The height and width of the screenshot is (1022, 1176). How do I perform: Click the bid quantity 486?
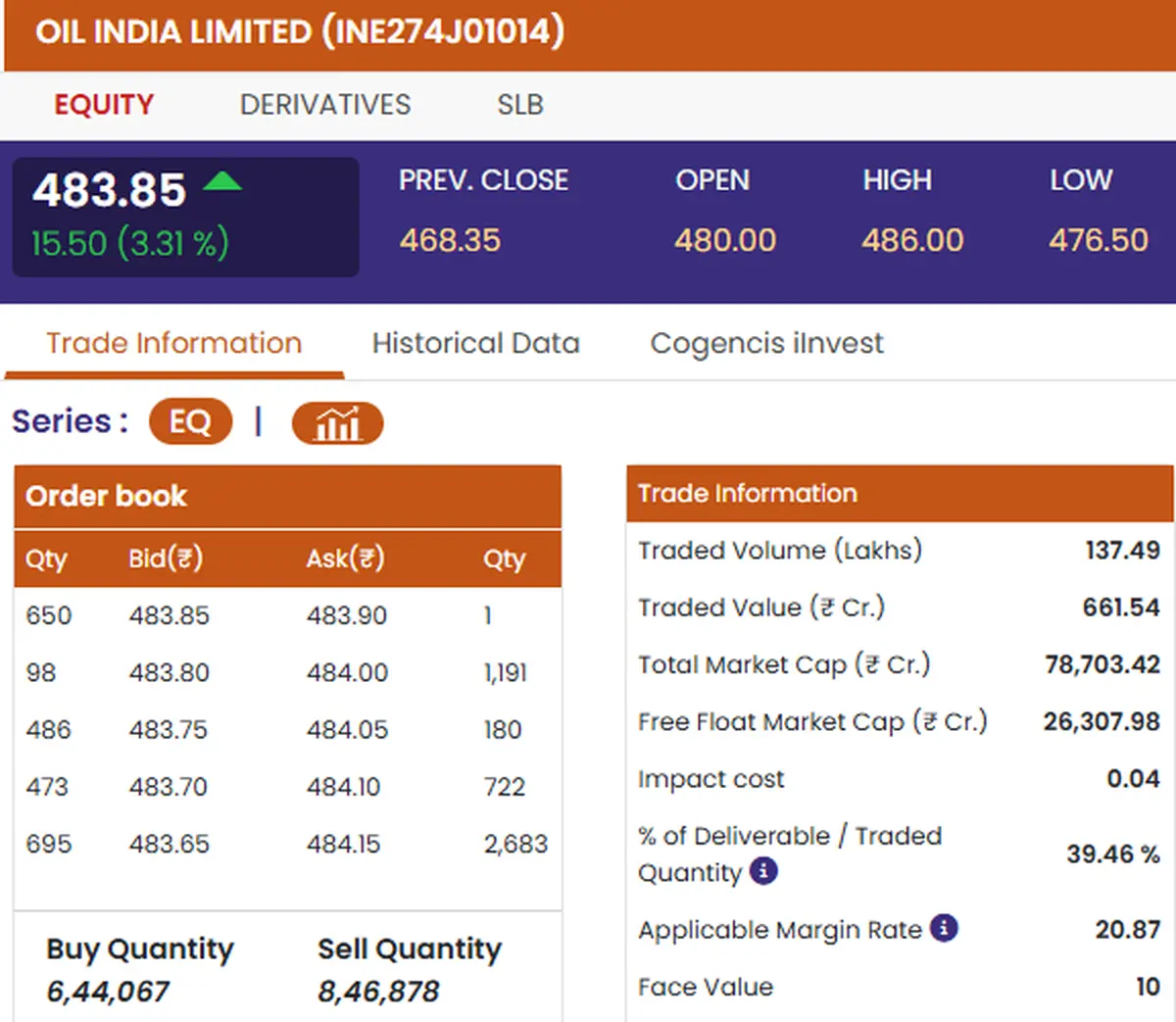49,729
